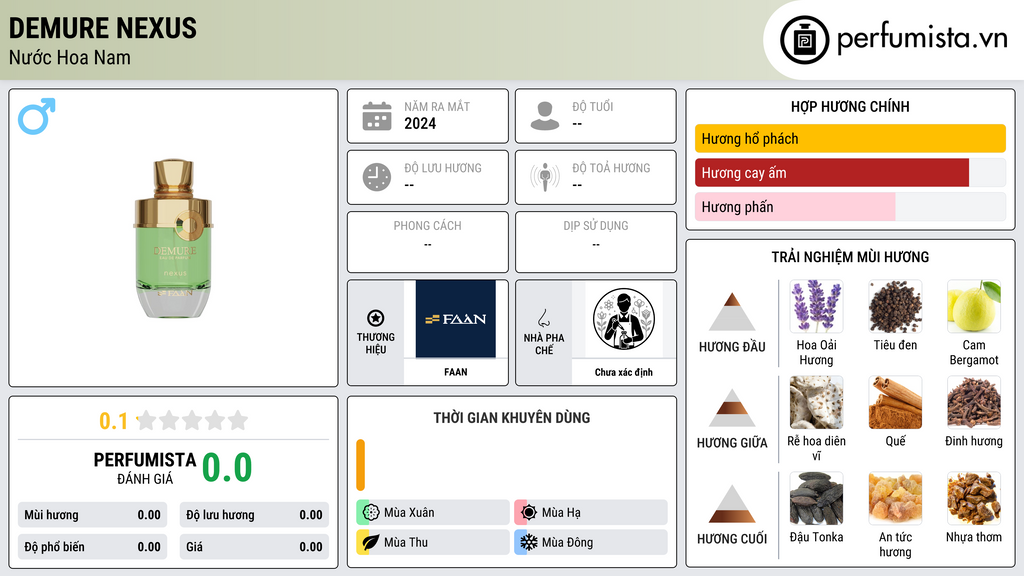Click the nose icon above Nhà pha chế
Image resolution: width=1024 pixels, height=576 pixels.
coord(543,318)
